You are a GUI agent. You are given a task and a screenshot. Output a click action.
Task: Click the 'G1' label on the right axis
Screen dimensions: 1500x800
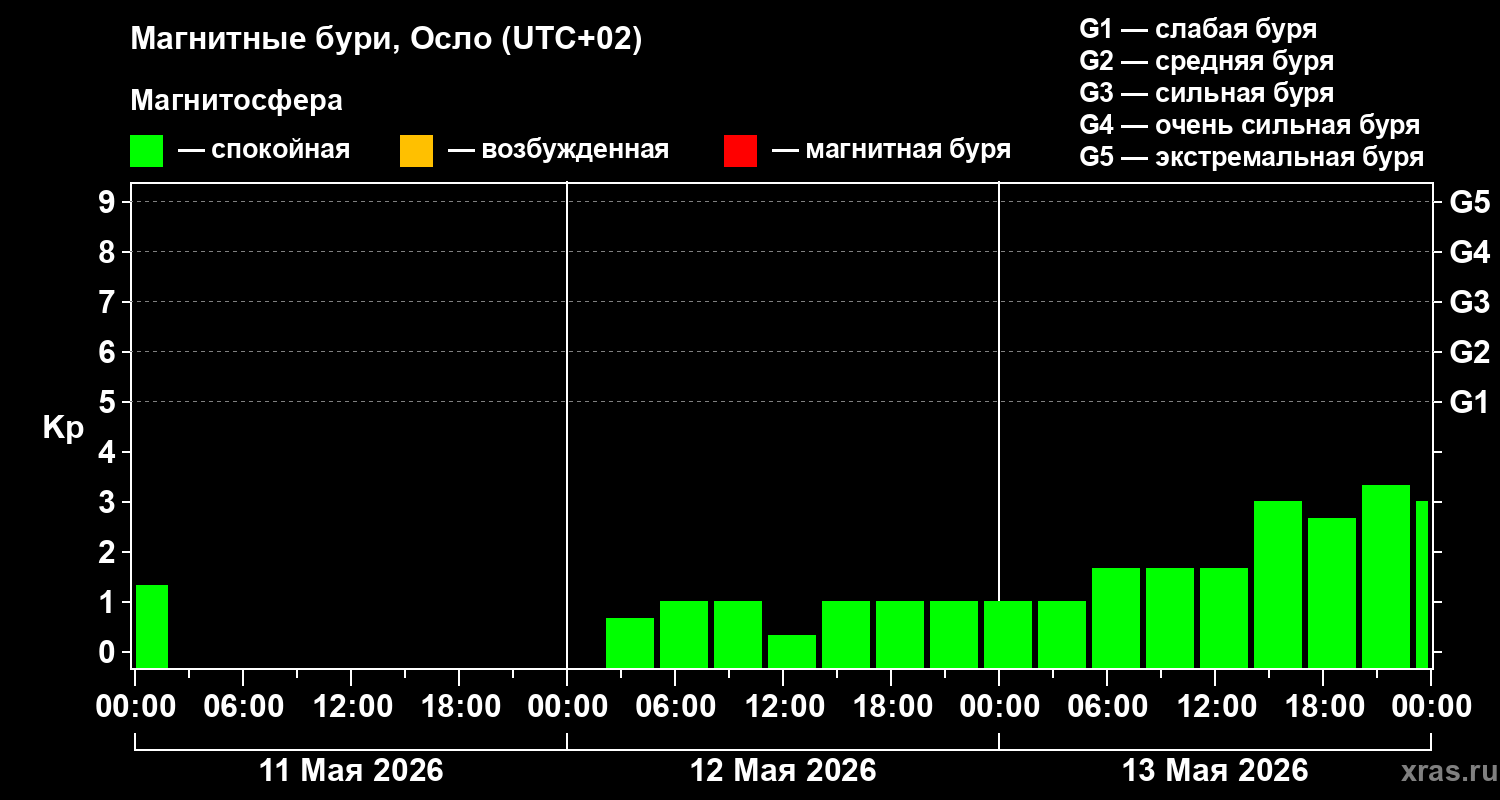pyautogui.click(x=1469, y=402)
